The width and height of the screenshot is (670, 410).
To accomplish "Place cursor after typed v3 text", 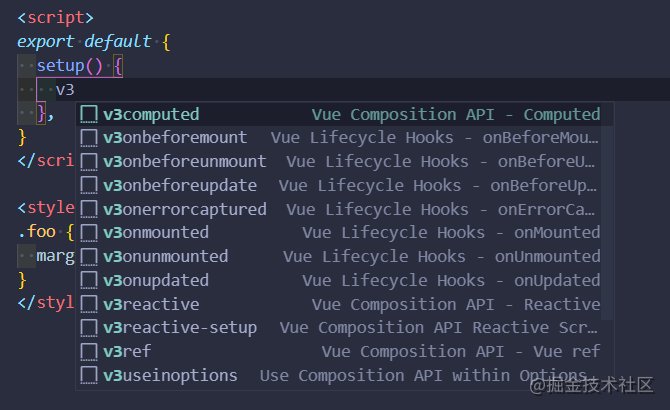I will point(76,90).
